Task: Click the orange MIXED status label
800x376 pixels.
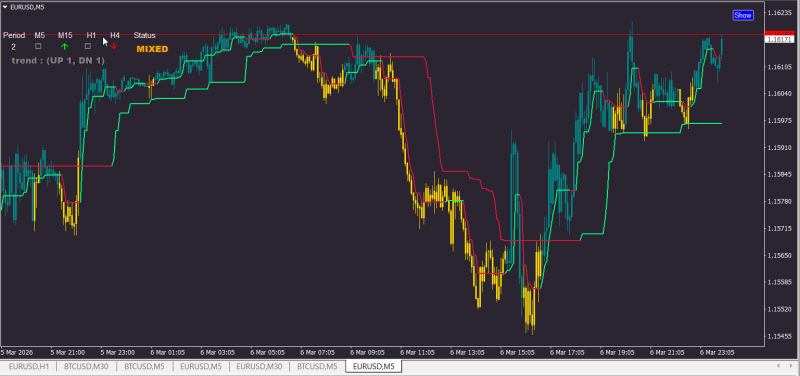Action: (152, 49)
